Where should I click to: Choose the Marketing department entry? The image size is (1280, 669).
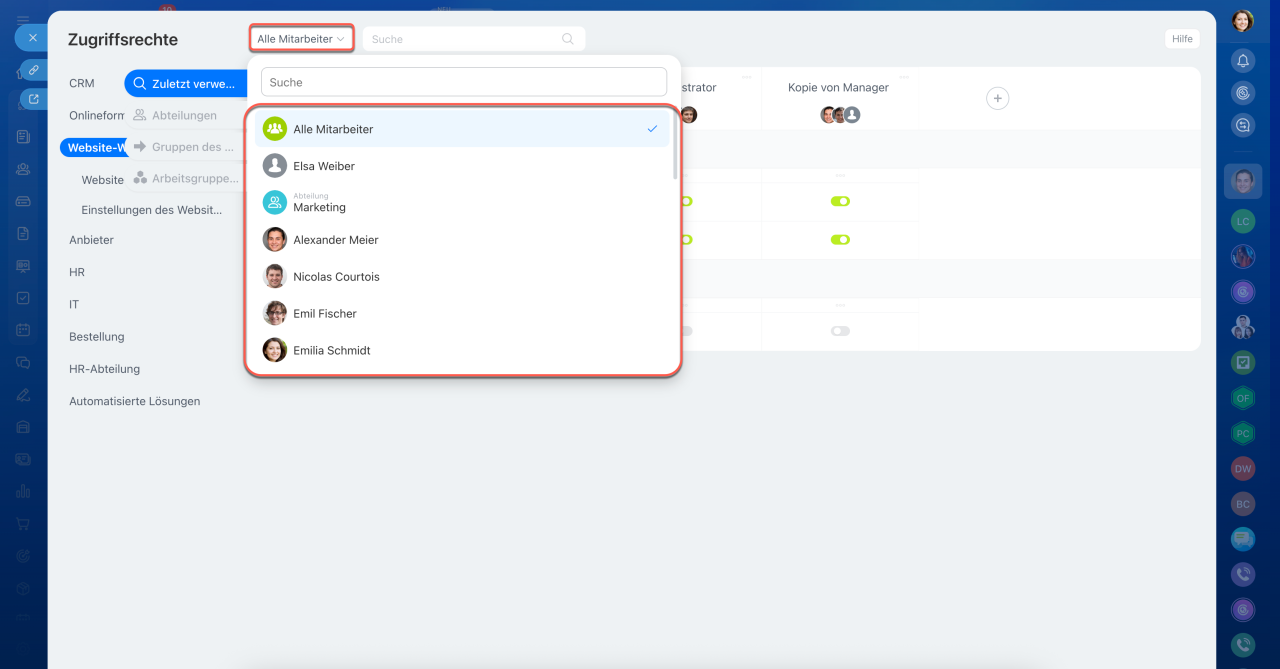pos(462,203)
